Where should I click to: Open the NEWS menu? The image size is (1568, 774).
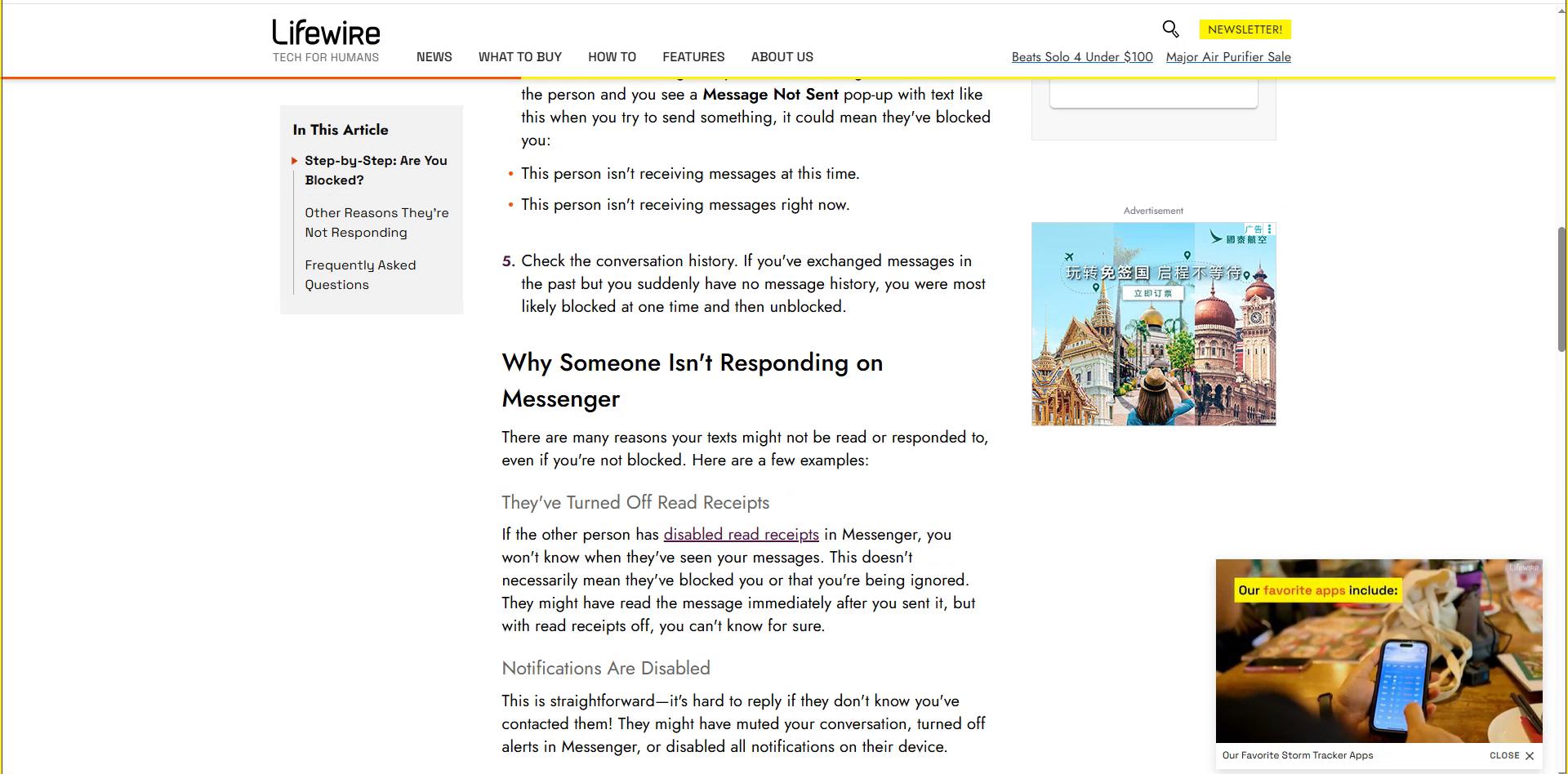point(434,57)
